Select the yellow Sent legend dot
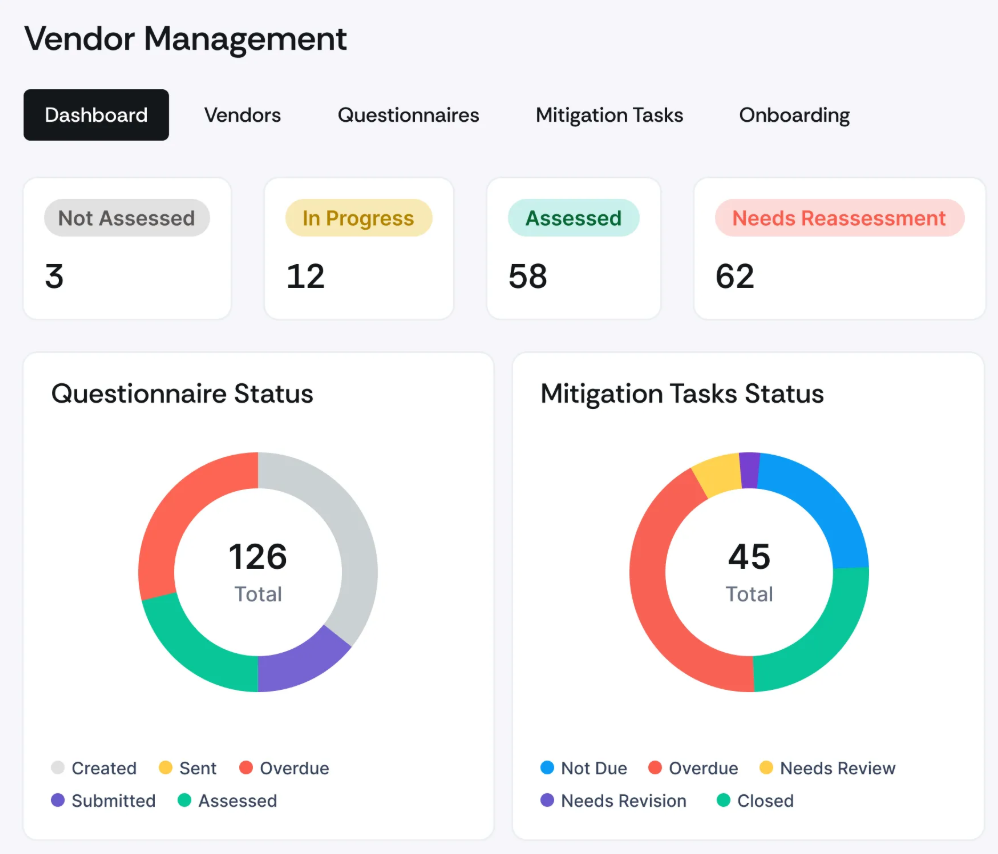The height and width of the screenshot is (854, 998). click(x=166, y=768)
